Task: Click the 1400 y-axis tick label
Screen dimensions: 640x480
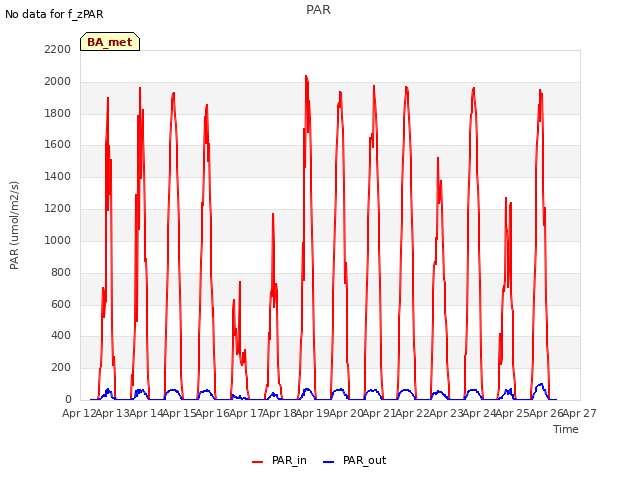Action: [x=58, y=176]
